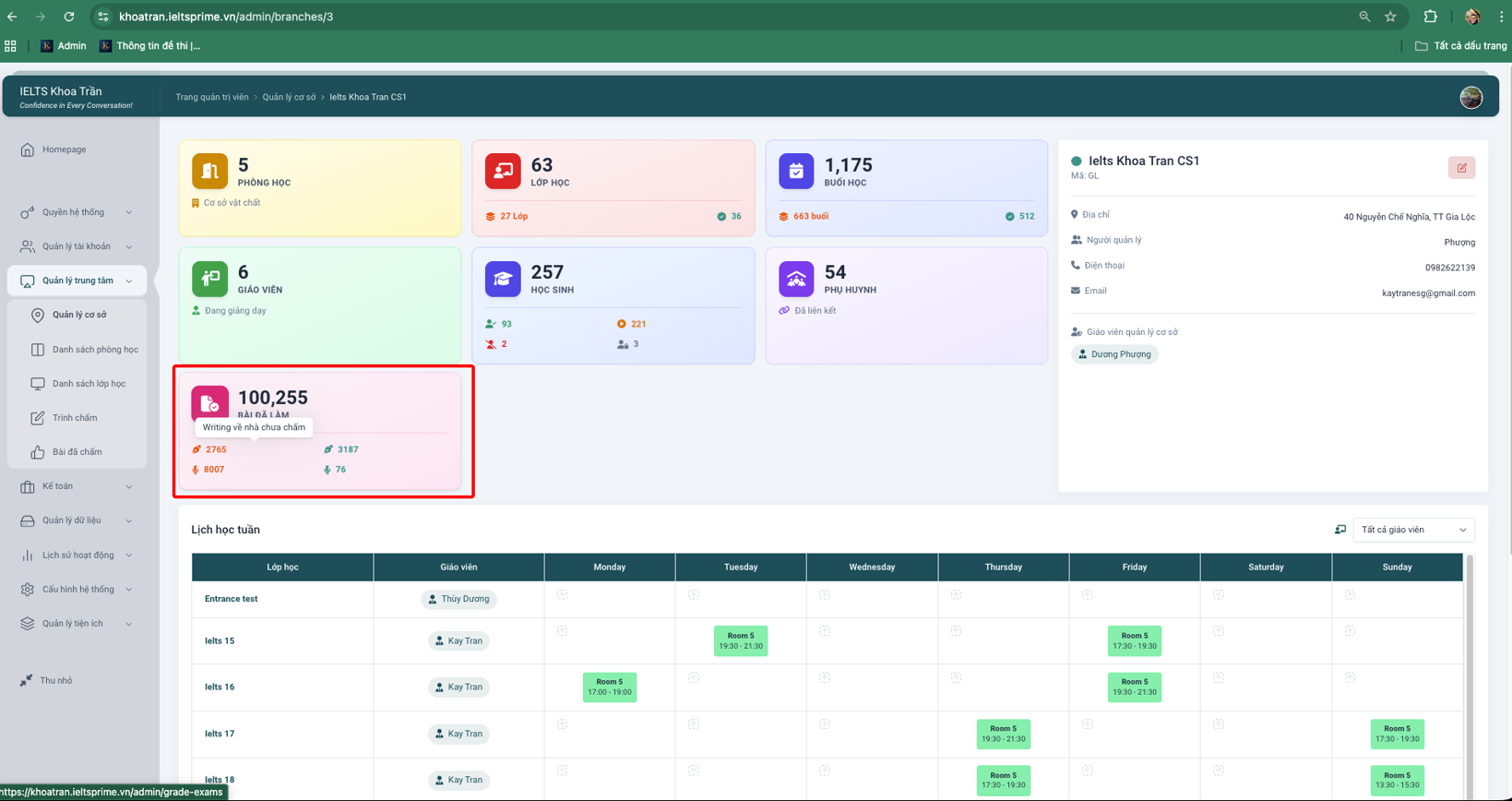Screen dimensions: 1512x801
Task: Open the Tất cả giáo viên dropdown
Action: tap(1413, 530)
